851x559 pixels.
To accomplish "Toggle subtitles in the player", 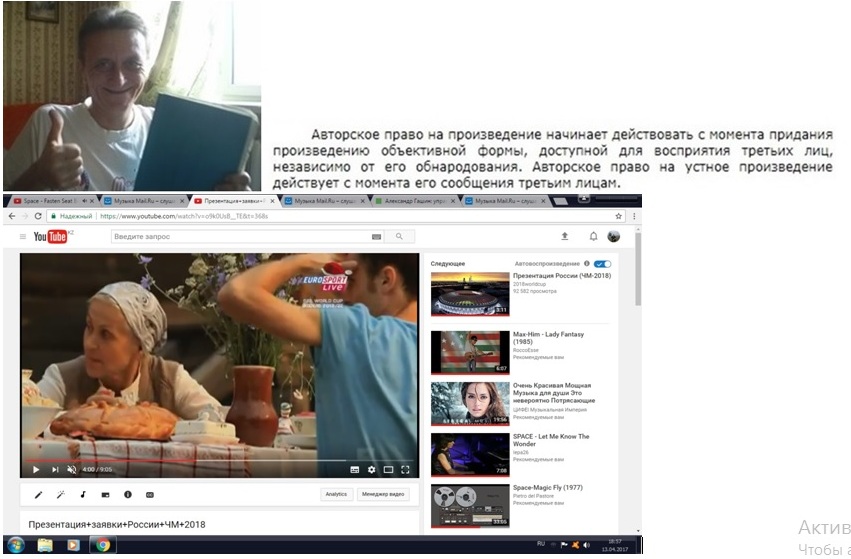I will pyautogui.click(x=354, y=469).
